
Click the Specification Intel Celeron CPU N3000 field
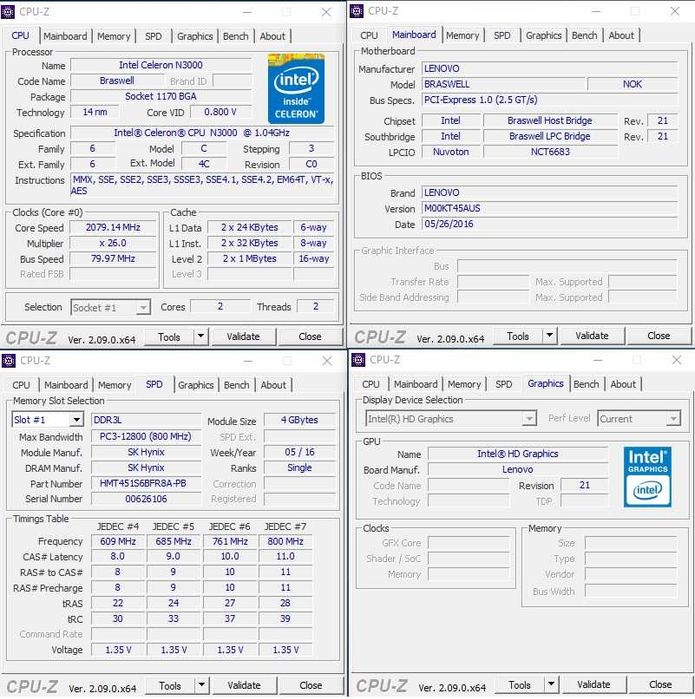click(x=202, y=133)
